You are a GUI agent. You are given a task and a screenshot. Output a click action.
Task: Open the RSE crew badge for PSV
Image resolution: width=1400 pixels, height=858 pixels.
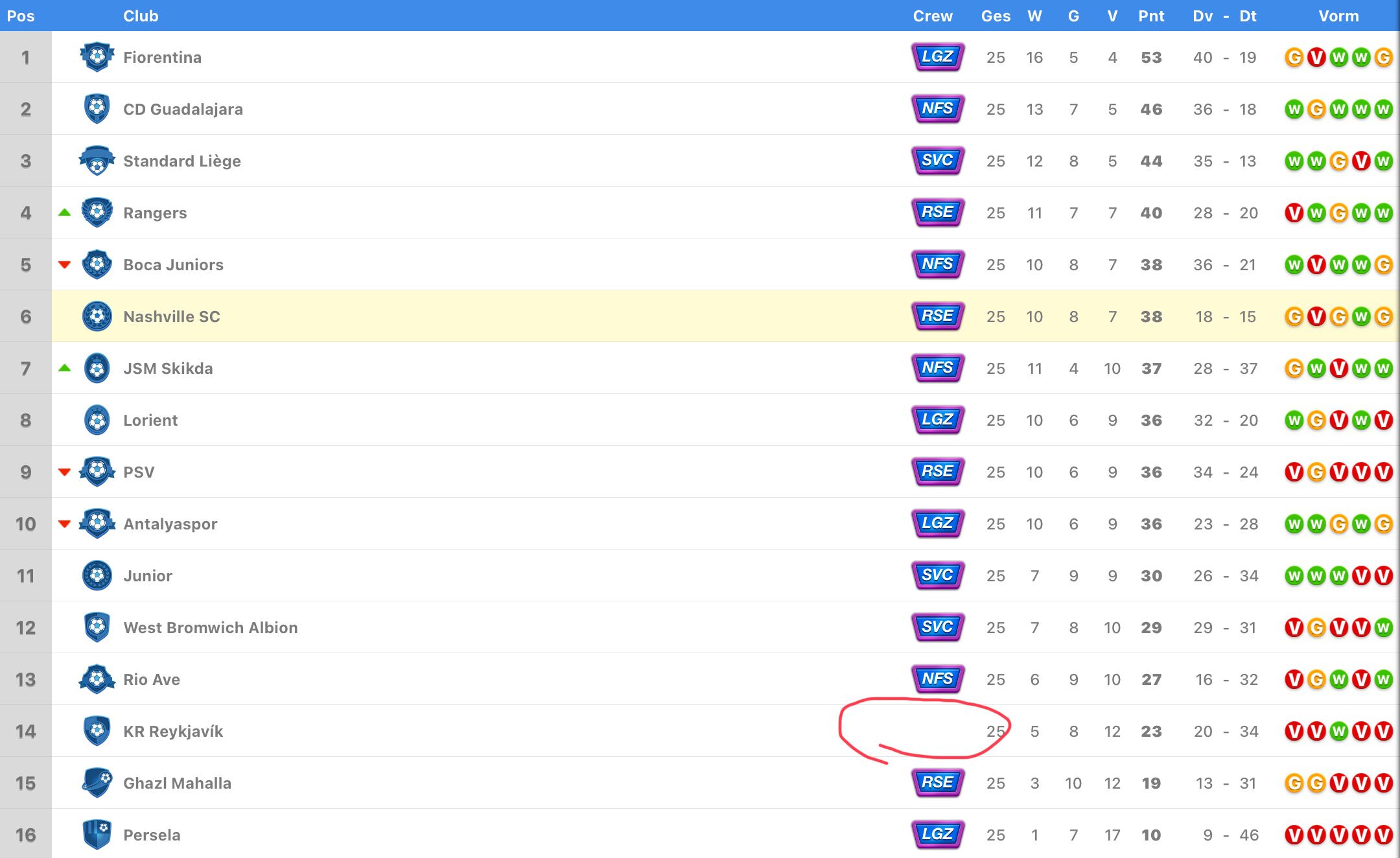point(938,472)
